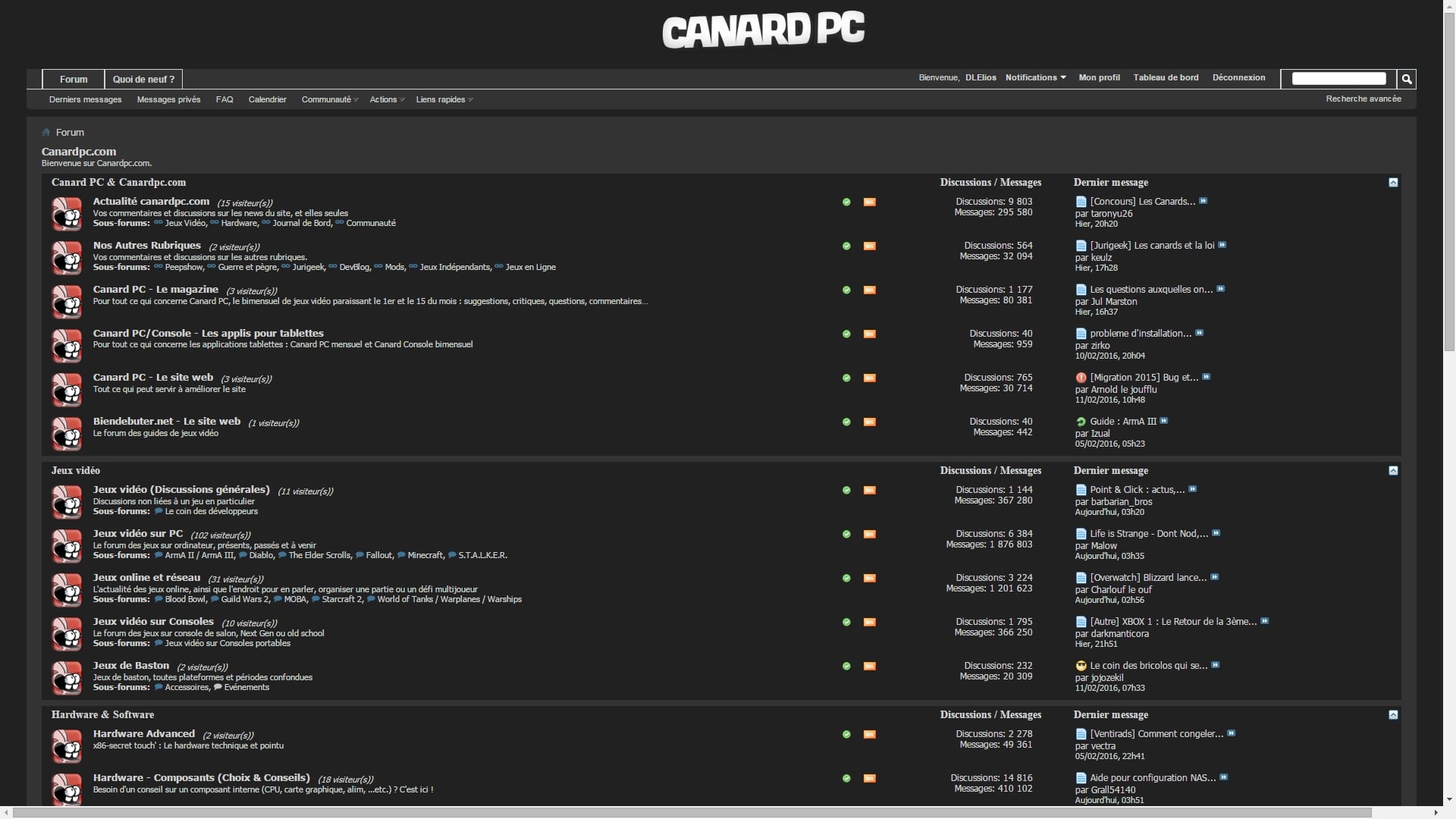Click the search input field
The image size is (1456, 819).
[1338, 79]
